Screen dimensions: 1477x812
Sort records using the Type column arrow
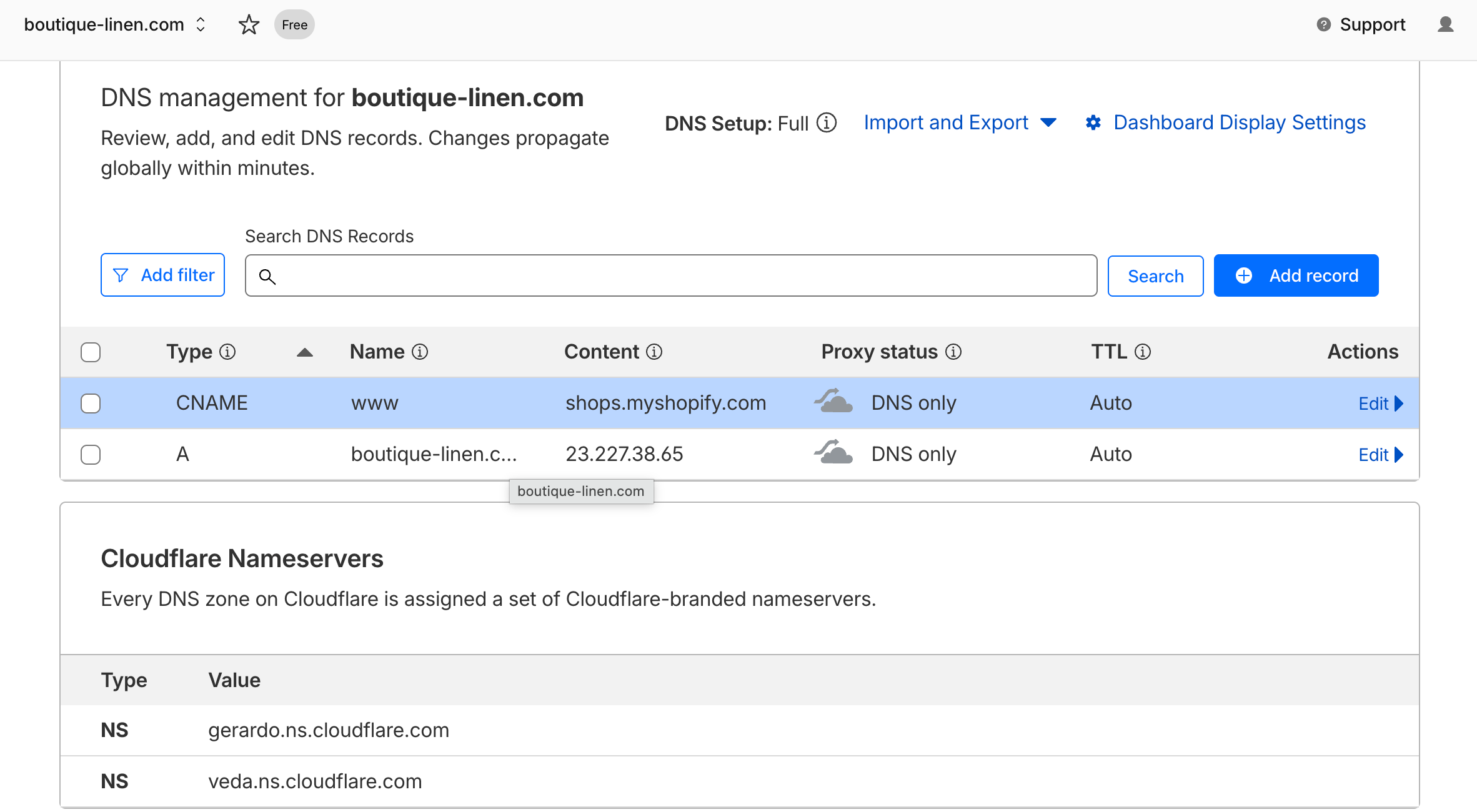pyautogui.click(x=304, y=352)
